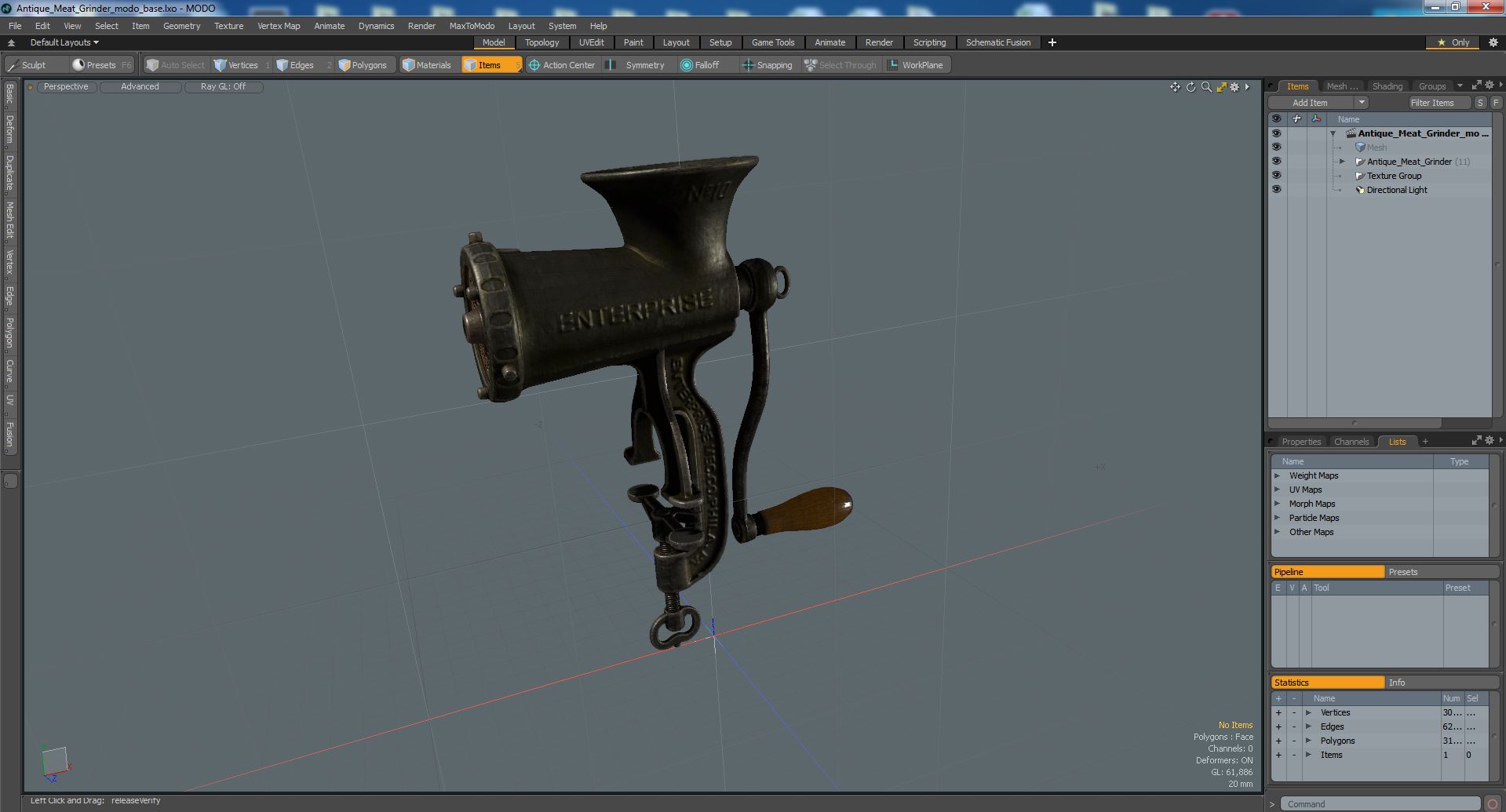Expand the Polygons statistics row
1506x812 pixels.
pos(1308,741)
